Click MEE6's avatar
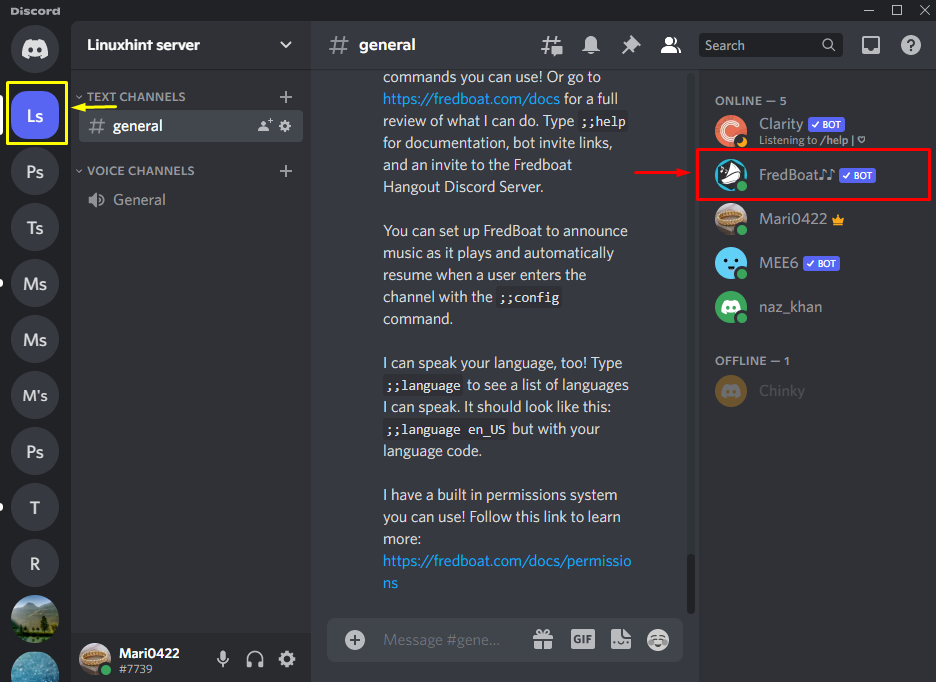936x682 pixels. [731, 263]
